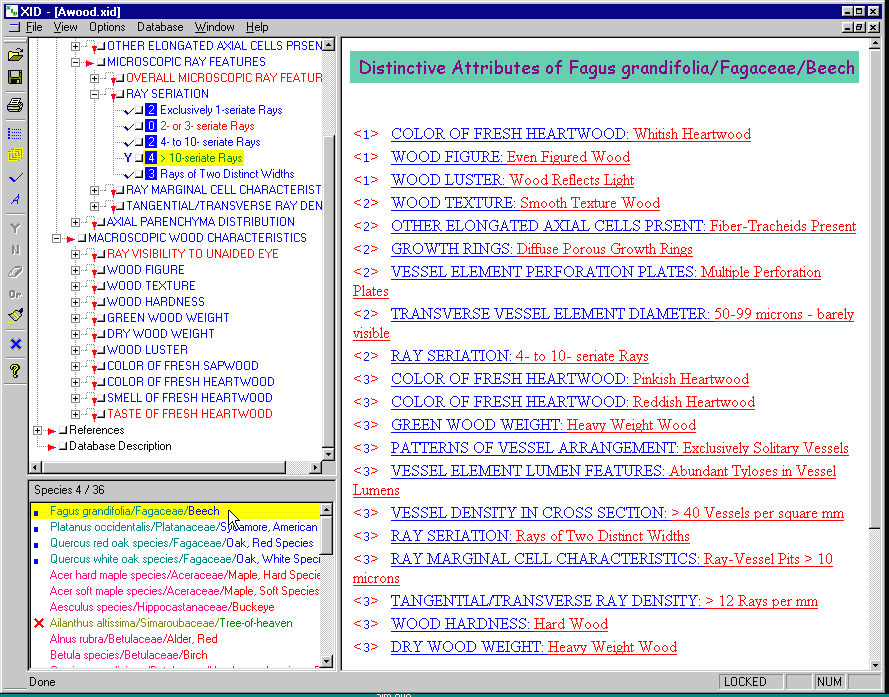This screenshot has height=697, width=889.
Task: Click the blue dotted list icon
Action: pyautogui.click(x=15, y=132)
